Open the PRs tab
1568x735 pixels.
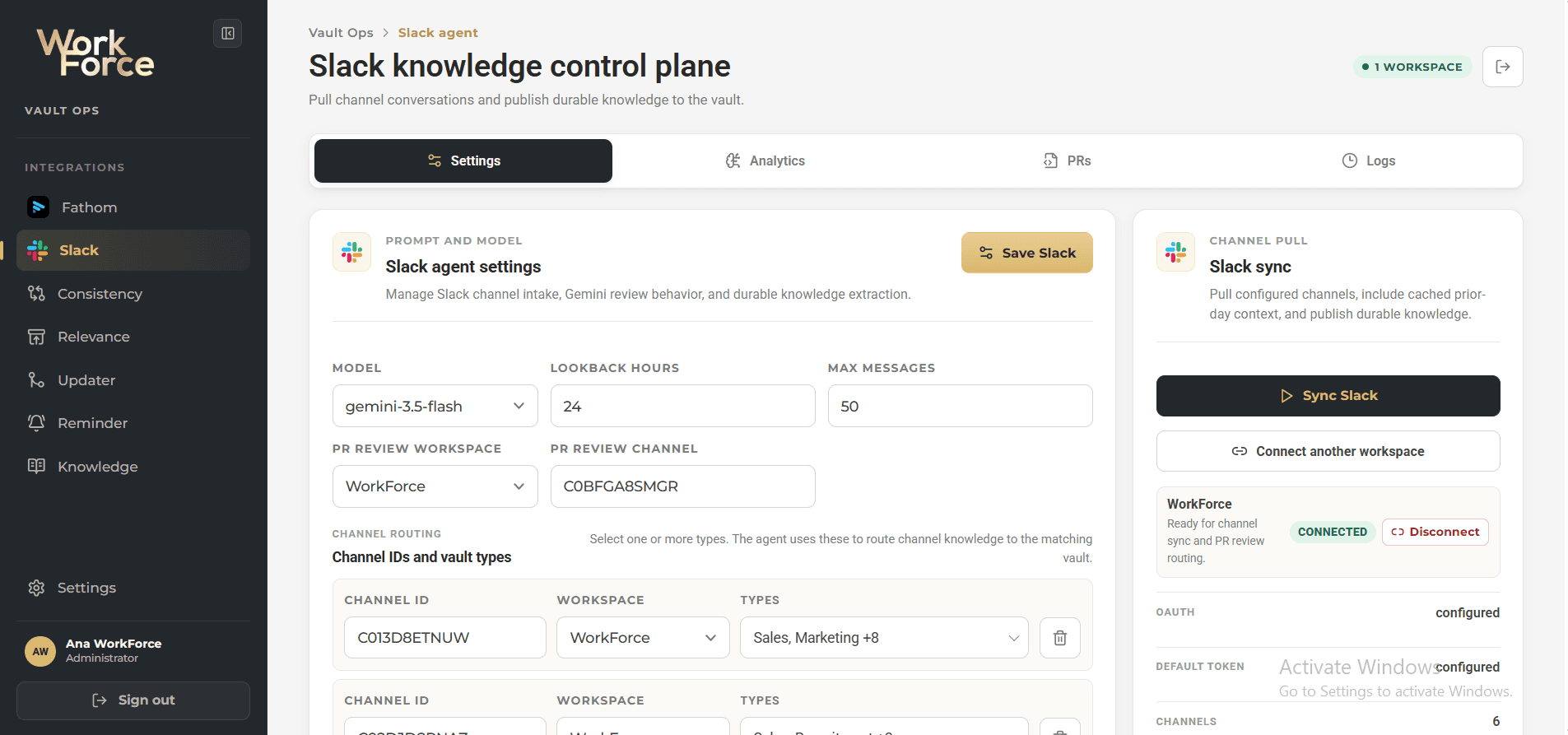(1067, 160)
